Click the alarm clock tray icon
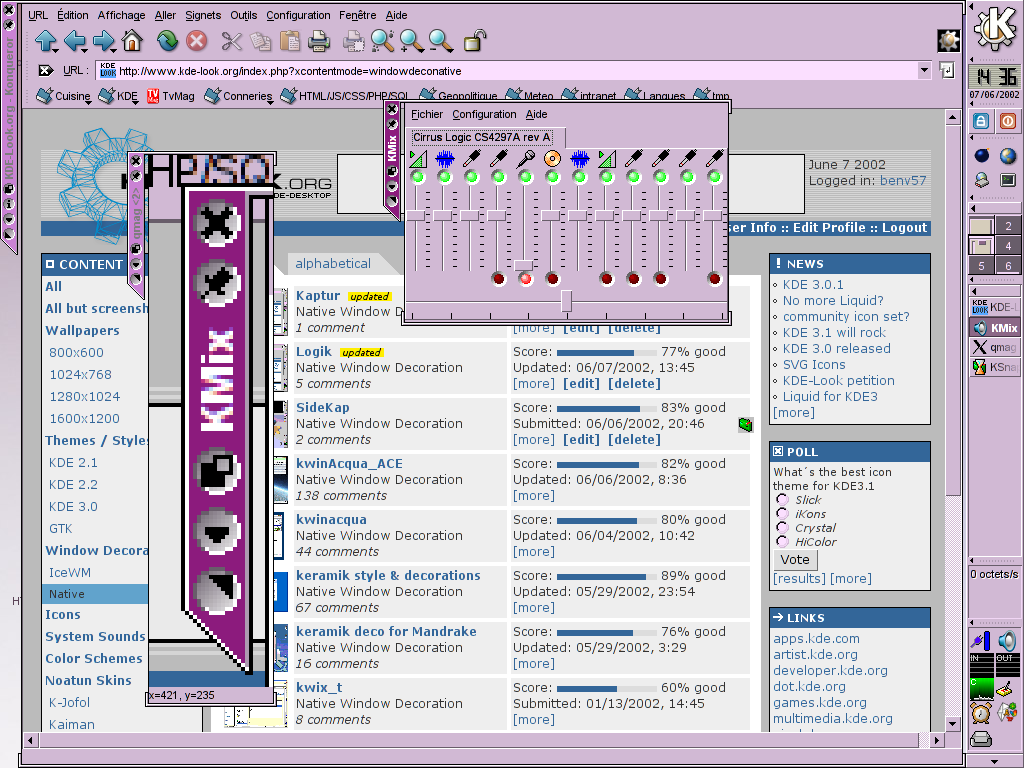Viewport: 1024px width, 768px height. [x=981, y=712]
